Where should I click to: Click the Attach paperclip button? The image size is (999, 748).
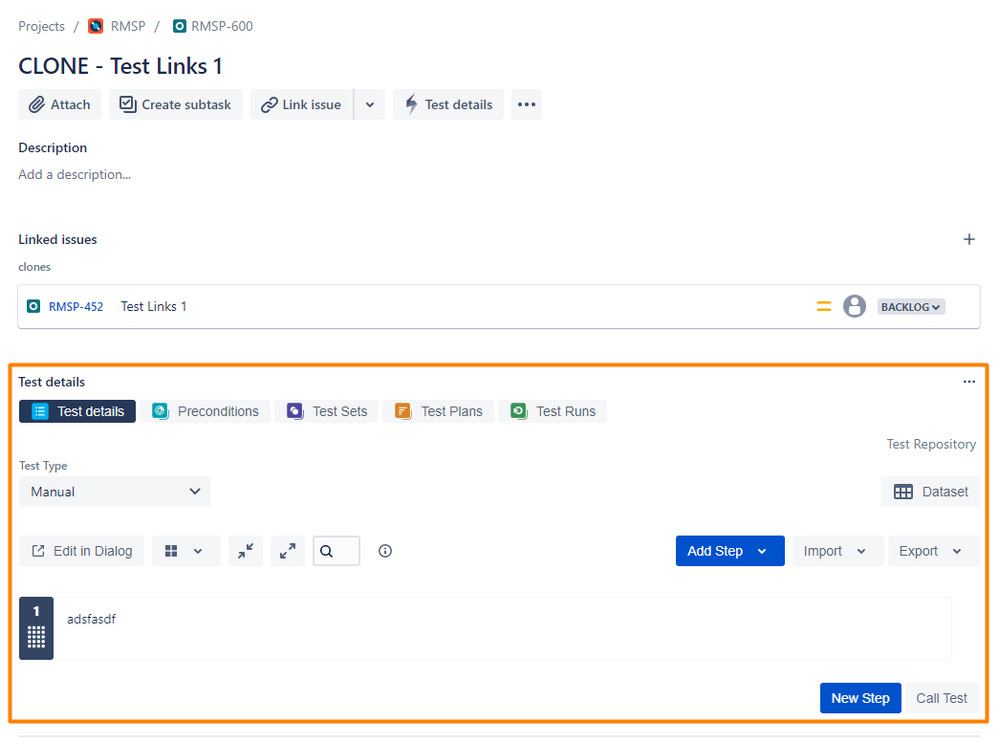[x=60, y=104]
